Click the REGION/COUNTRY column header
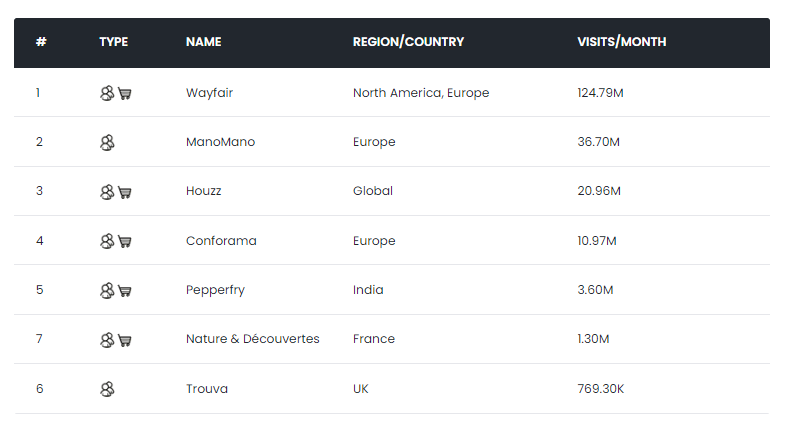The image size is (786, 424). (x=408, y=42)
